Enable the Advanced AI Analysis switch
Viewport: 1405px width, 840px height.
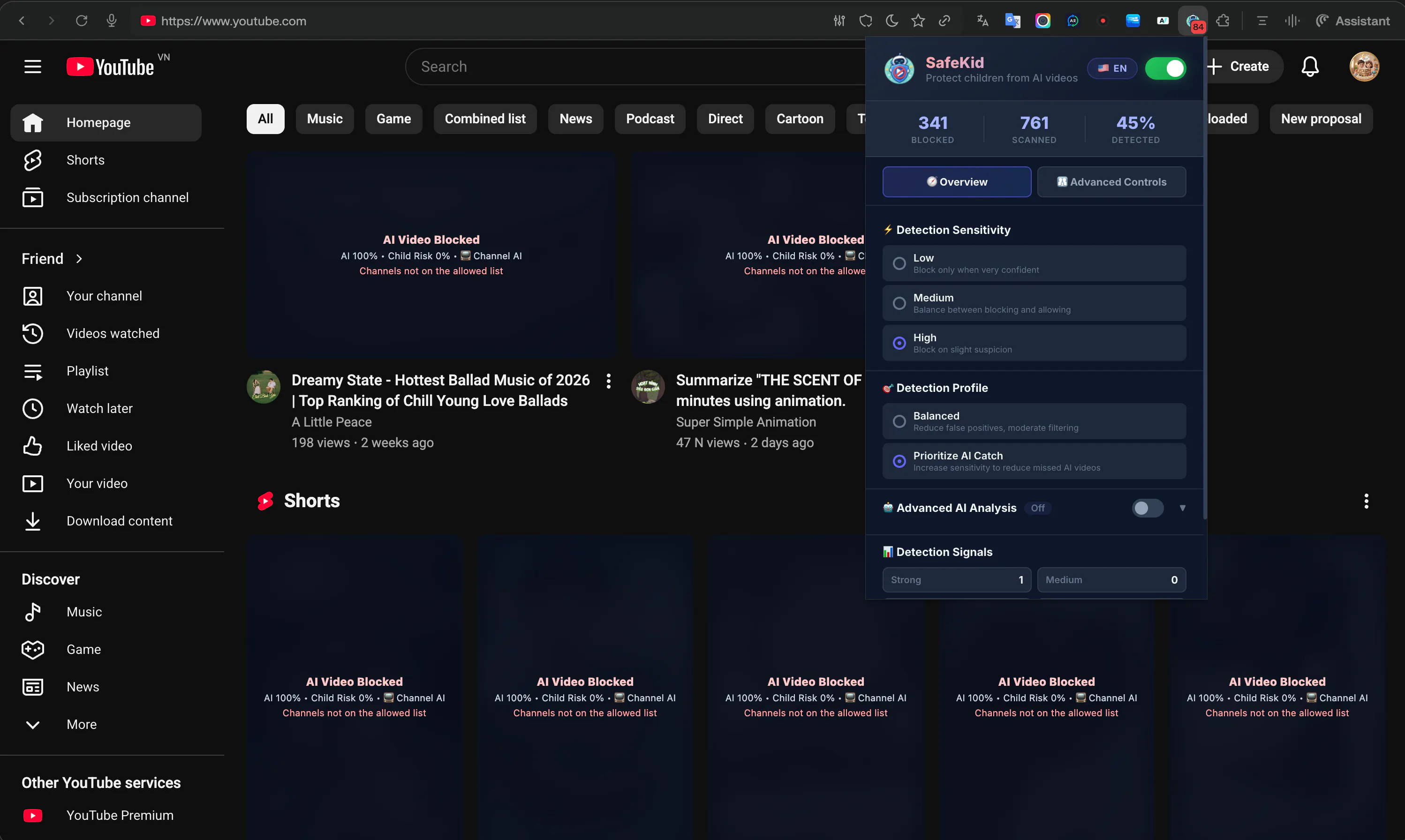coord(1148,508)
